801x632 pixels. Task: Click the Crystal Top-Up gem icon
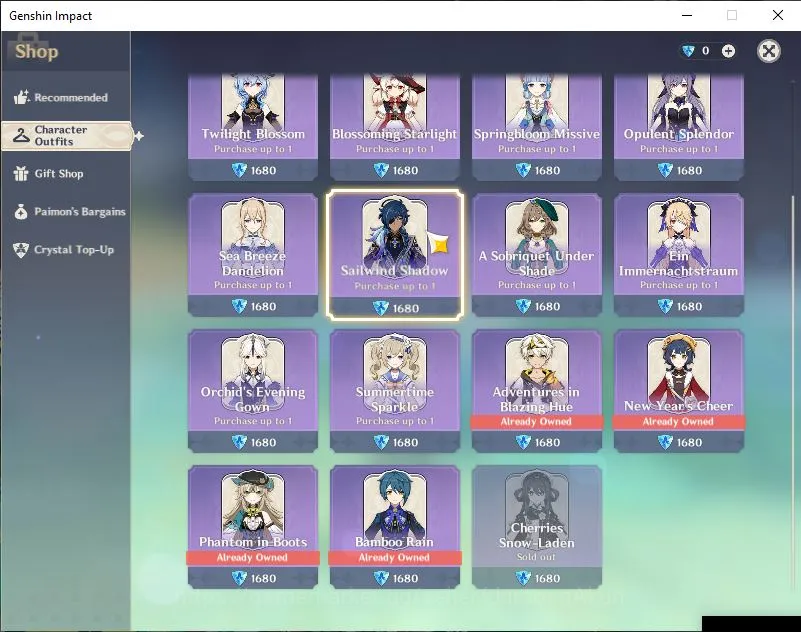pyautogui.click(x=21, y=250)
